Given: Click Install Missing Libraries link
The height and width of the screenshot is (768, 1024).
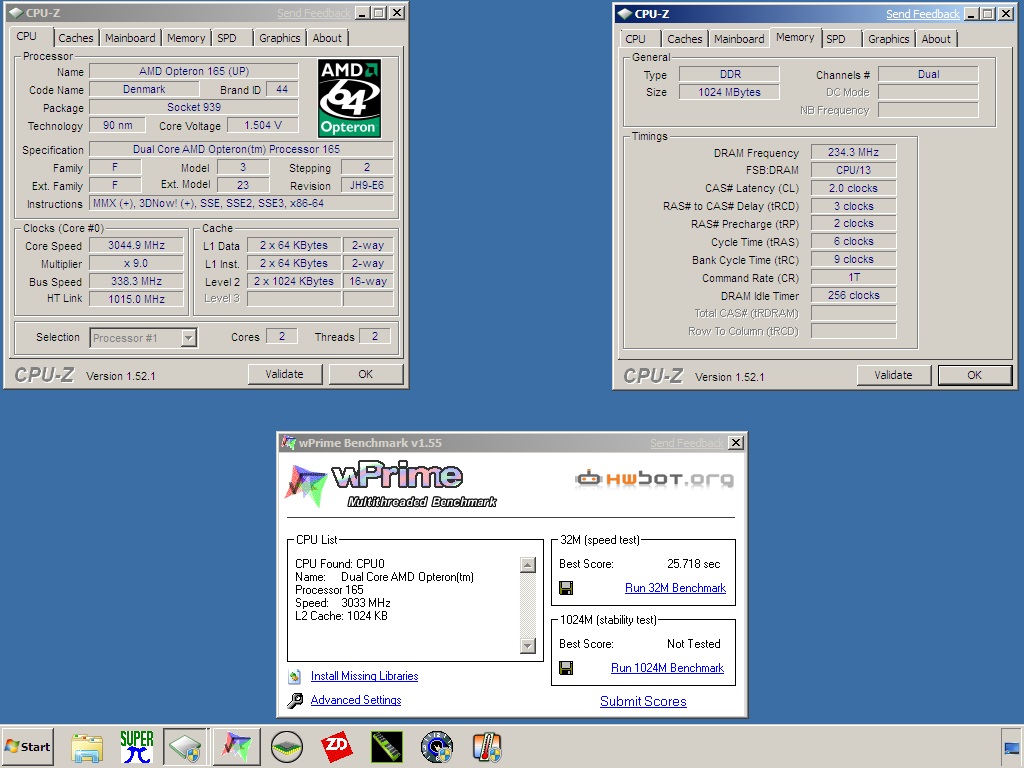Looking at the screenshot, I should tap(364, 676).
